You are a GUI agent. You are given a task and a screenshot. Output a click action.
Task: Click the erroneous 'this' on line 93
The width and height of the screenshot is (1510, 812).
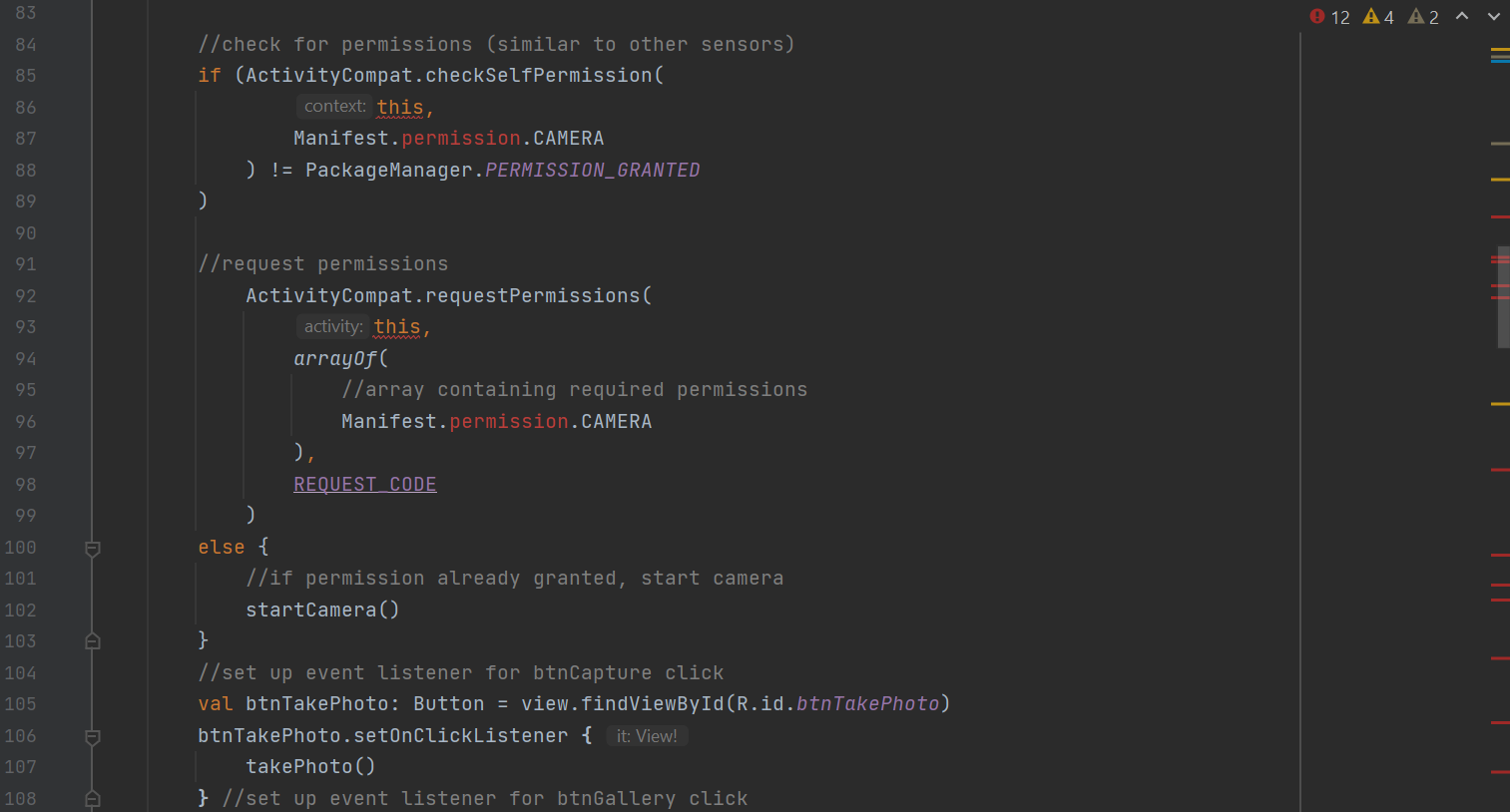pyautogui.click(x=397, y=327)
